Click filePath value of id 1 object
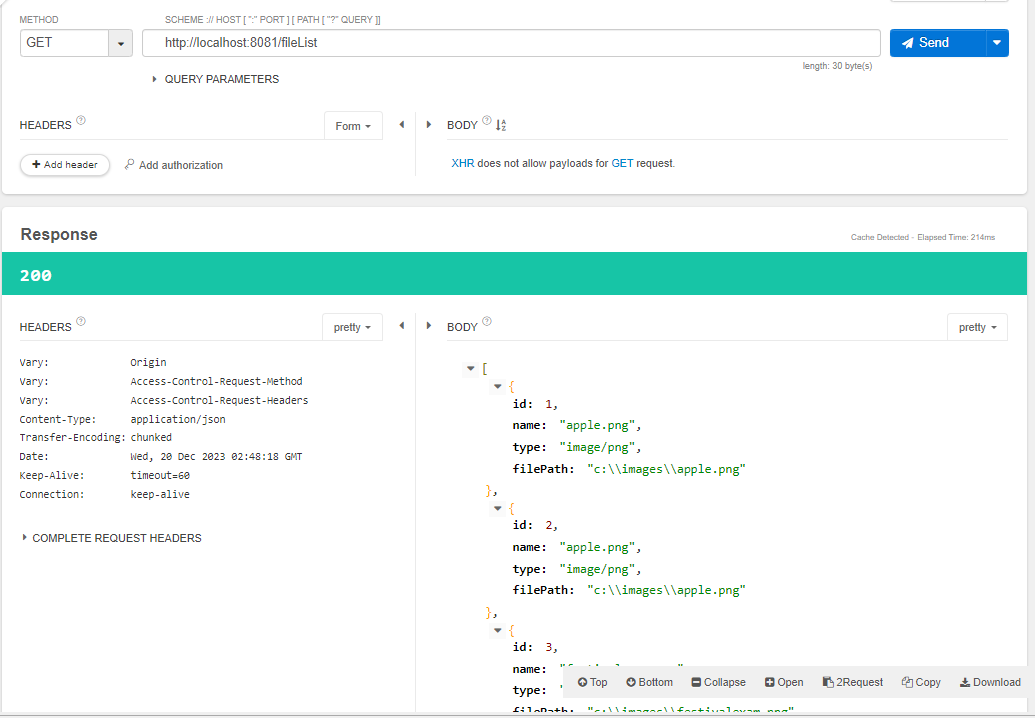Screen dimensions: 1035x718 666,469
